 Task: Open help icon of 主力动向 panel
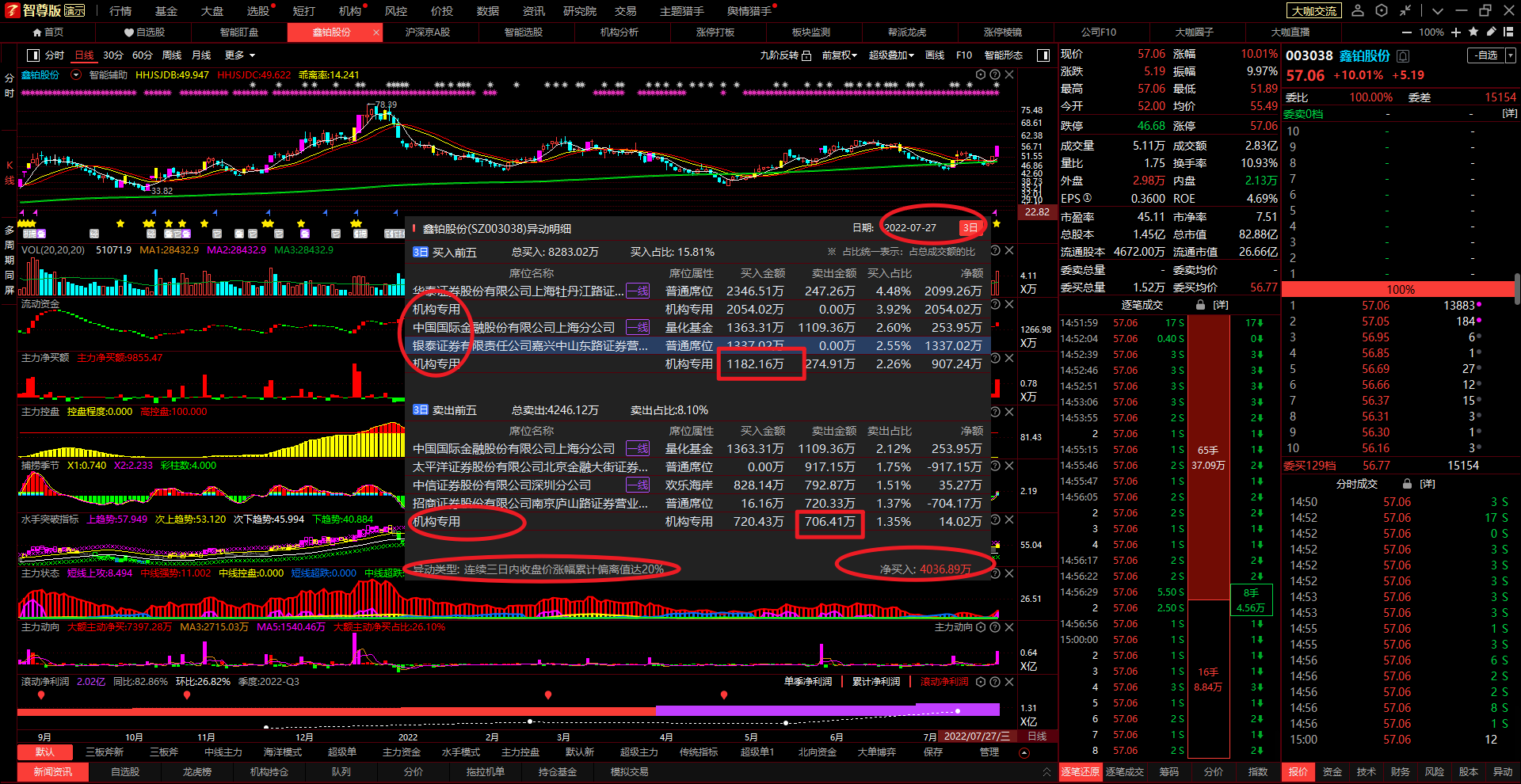pyautogui.click(x=995, y=627)
